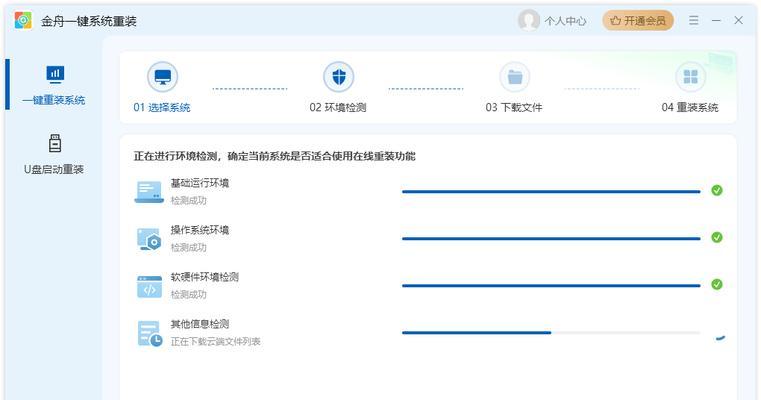Click the 其他信息检测 progress bar

pos(551,333)
